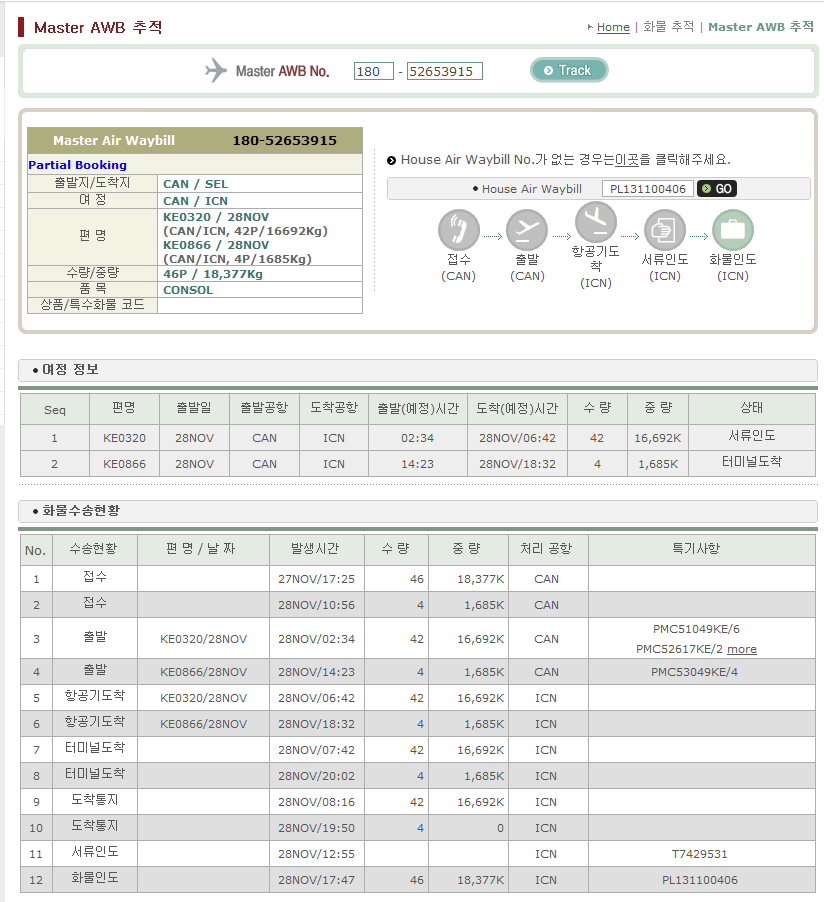Image resolution: width=824 pixels, height=902 pixels.
Task: Click 'PL131100406' in the 화물인도 row
Action: coord(700,880)
